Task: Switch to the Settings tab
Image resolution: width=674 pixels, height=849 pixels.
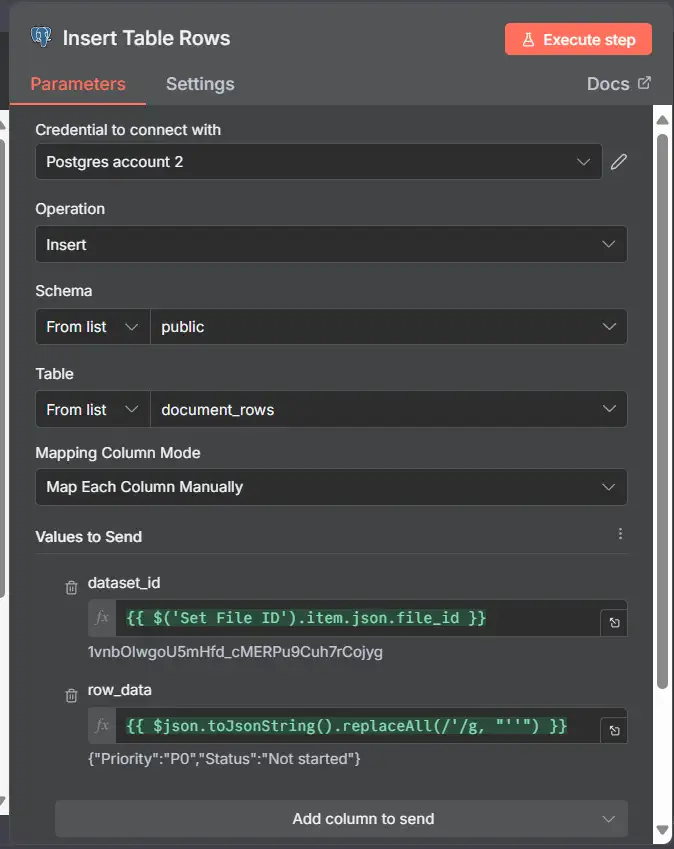Action: pyautogui.click(x=199, y=84)
